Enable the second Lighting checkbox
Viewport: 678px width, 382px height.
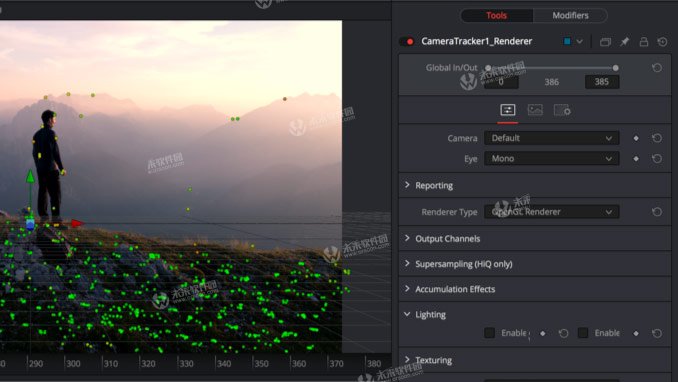tap(583, 333)
